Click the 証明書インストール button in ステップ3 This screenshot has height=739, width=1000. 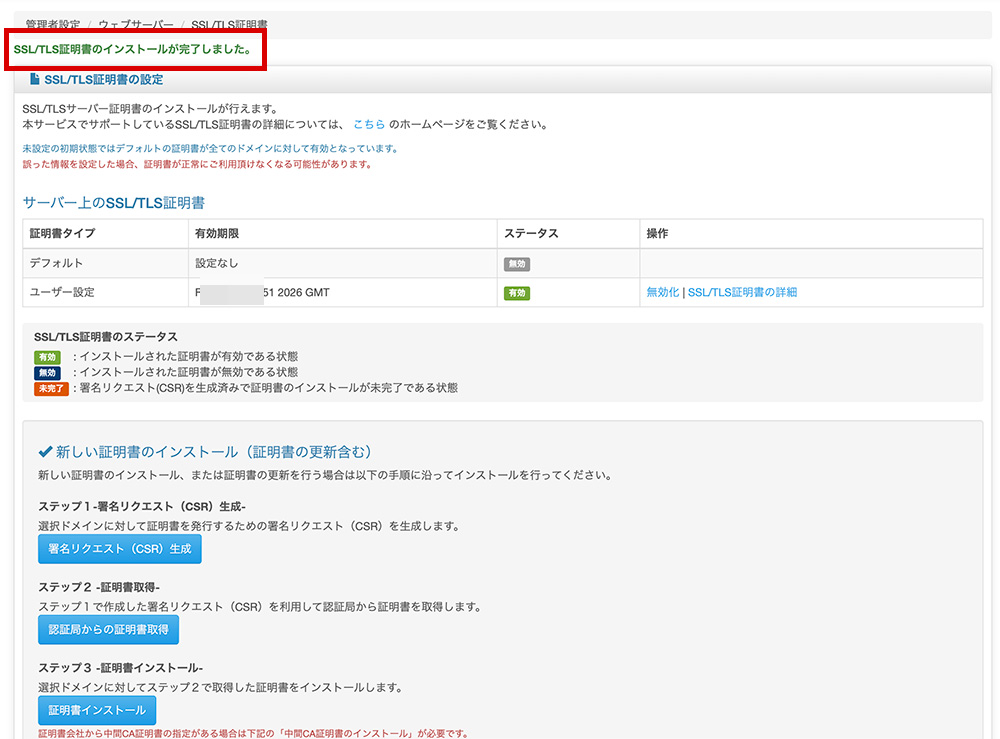[97, 710]
